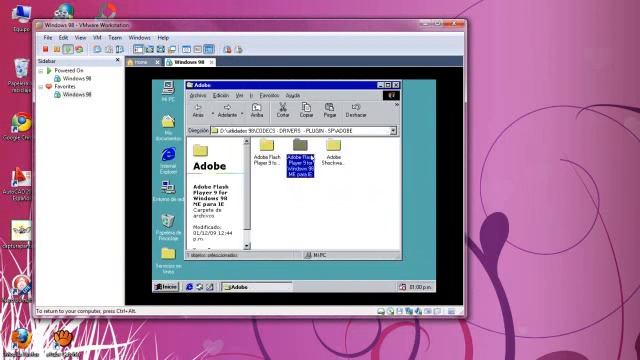Click the Pegar toolbar button

(329, 111)
